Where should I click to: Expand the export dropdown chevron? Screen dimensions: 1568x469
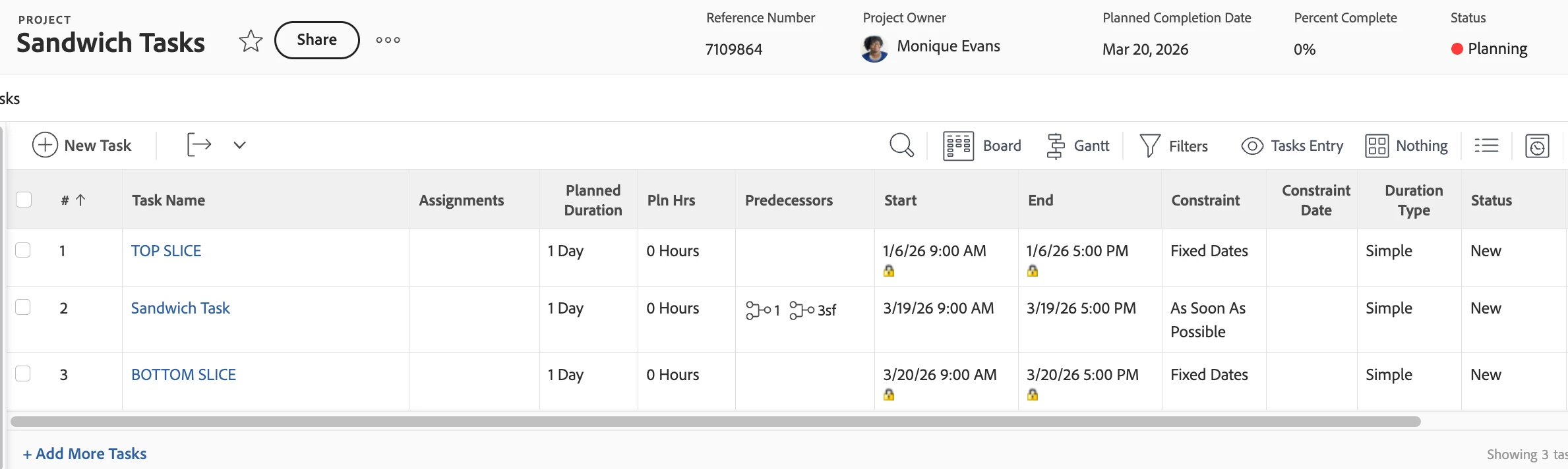click(x=239, y=145)
